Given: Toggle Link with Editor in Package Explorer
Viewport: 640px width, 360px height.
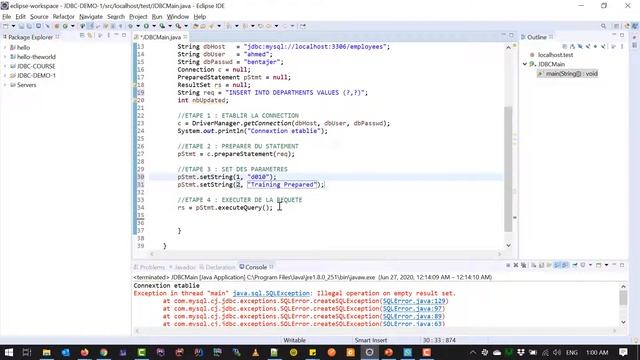Looking at the screenshot, I should tap(89, 36).
